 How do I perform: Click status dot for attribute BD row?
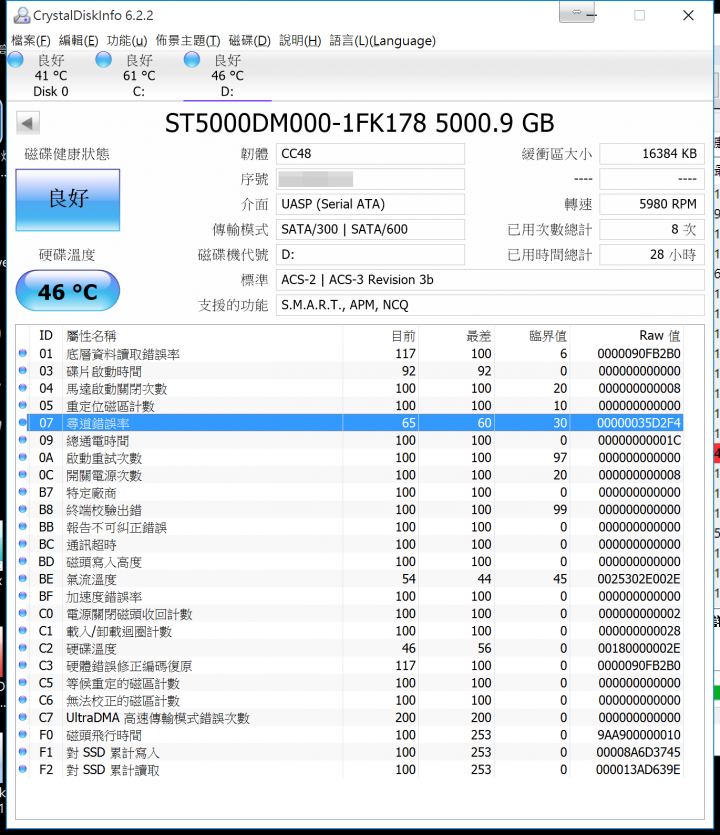22,561
